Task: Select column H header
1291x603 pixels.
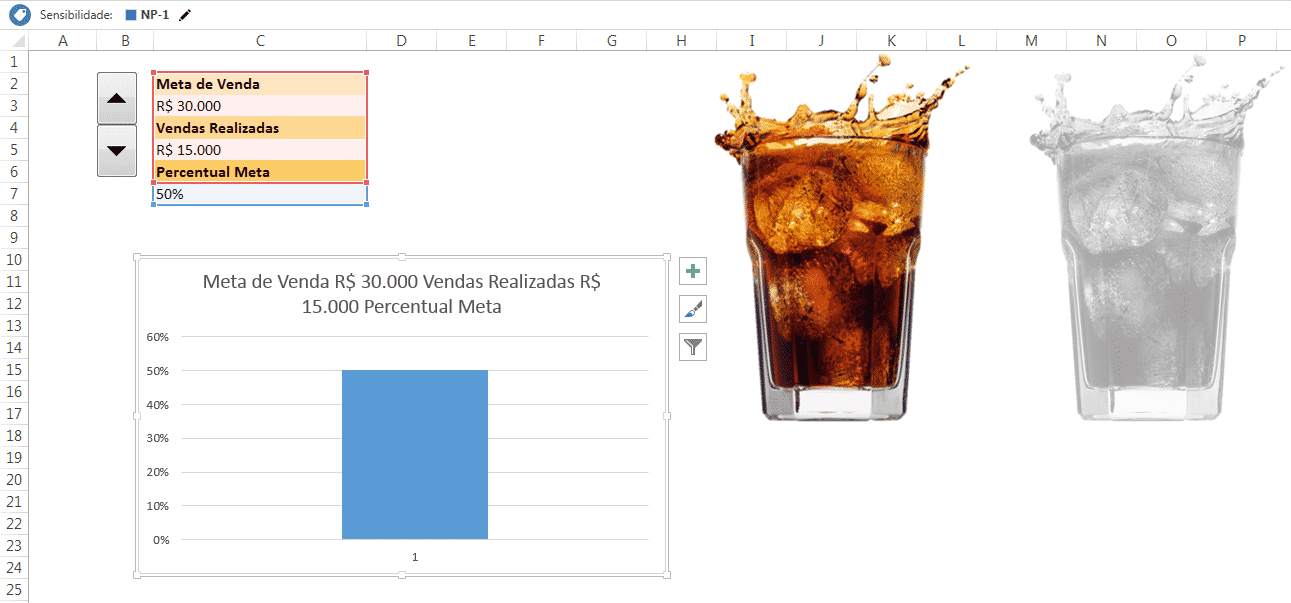Action: tap(681, 40)
